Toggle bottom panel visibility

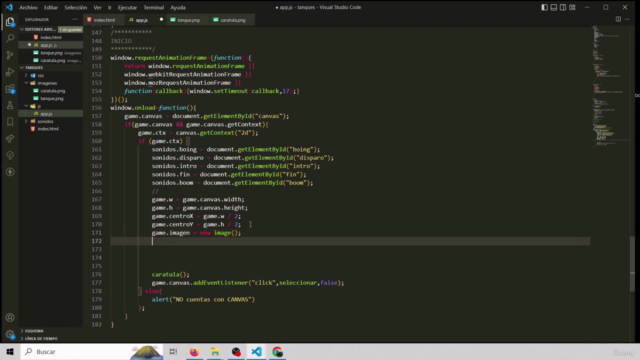553,7
